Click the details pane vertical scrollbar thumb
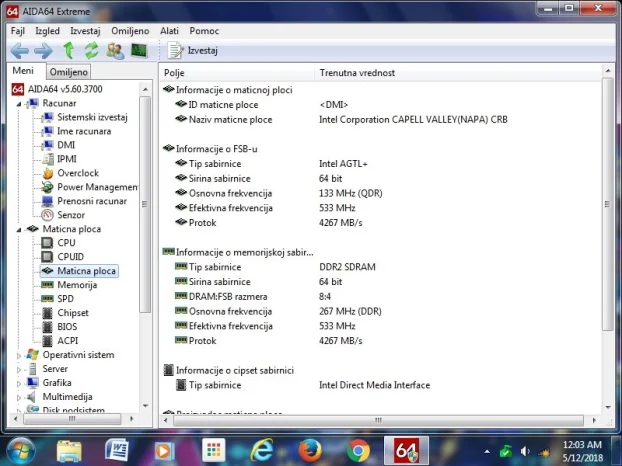The height and width of the screenshot is (466, 622). (608, 204)
